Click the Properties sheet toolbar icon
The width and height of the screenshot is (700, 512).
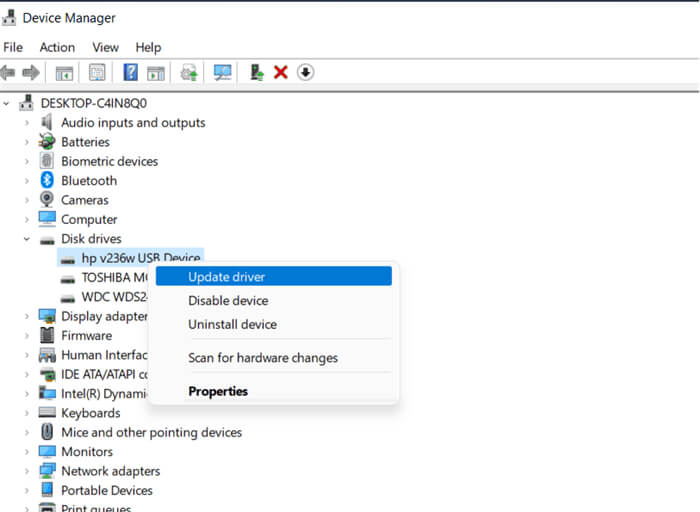coord(97,72)
